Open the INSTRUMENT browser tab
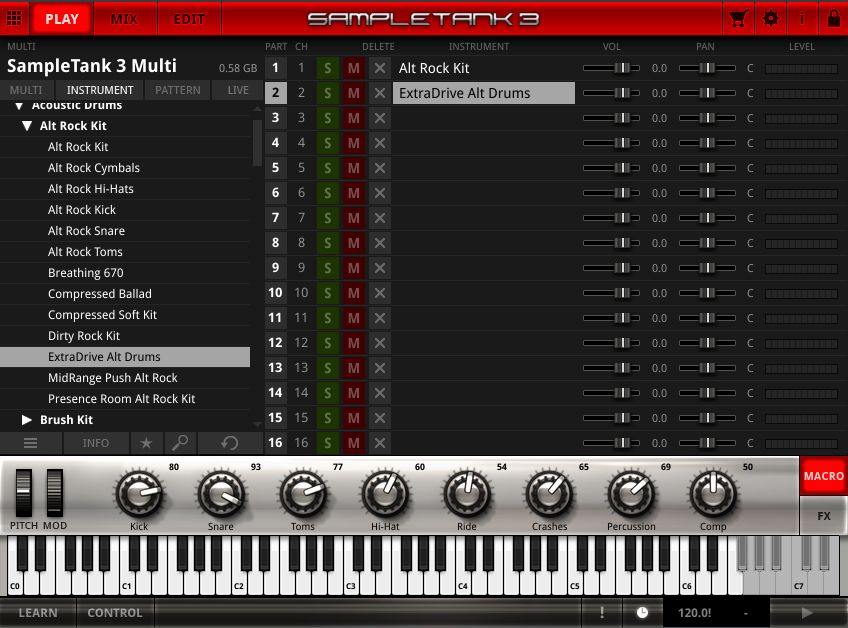 (x=100, y=90)
